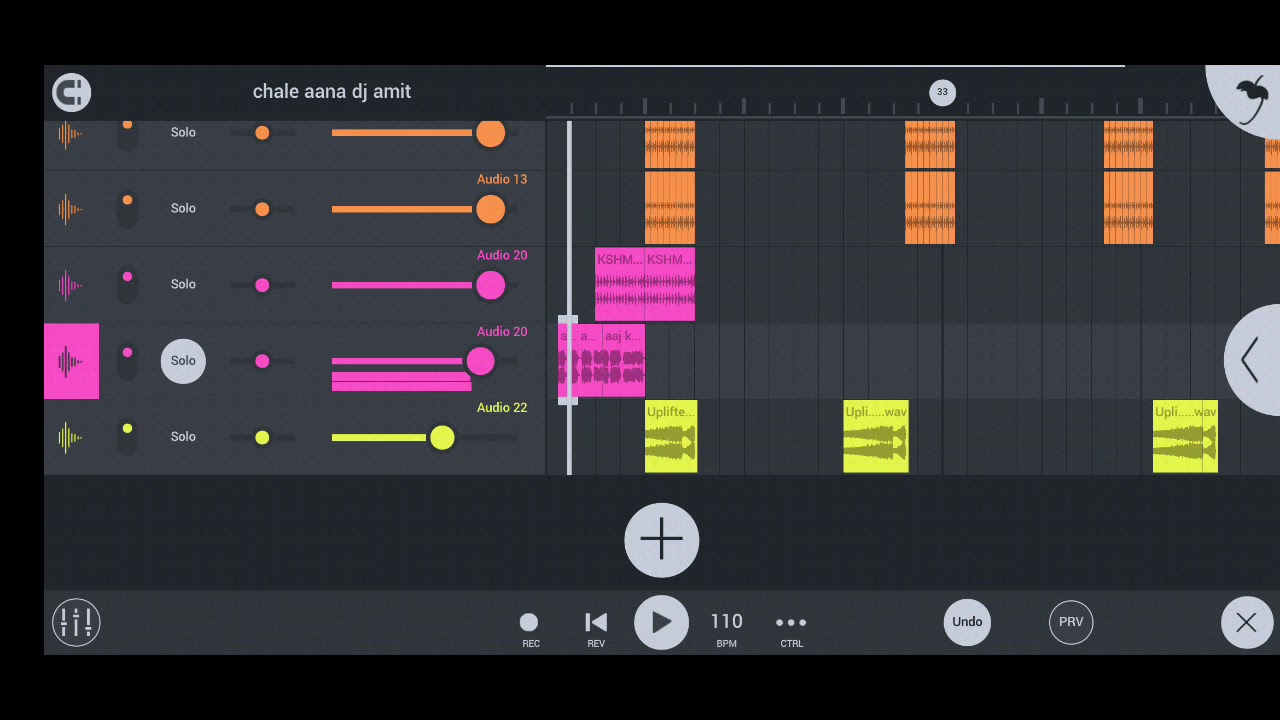Screen dimensions: 1280x720
Task: Rewind to start with REV button
Action: click(596, 629)
